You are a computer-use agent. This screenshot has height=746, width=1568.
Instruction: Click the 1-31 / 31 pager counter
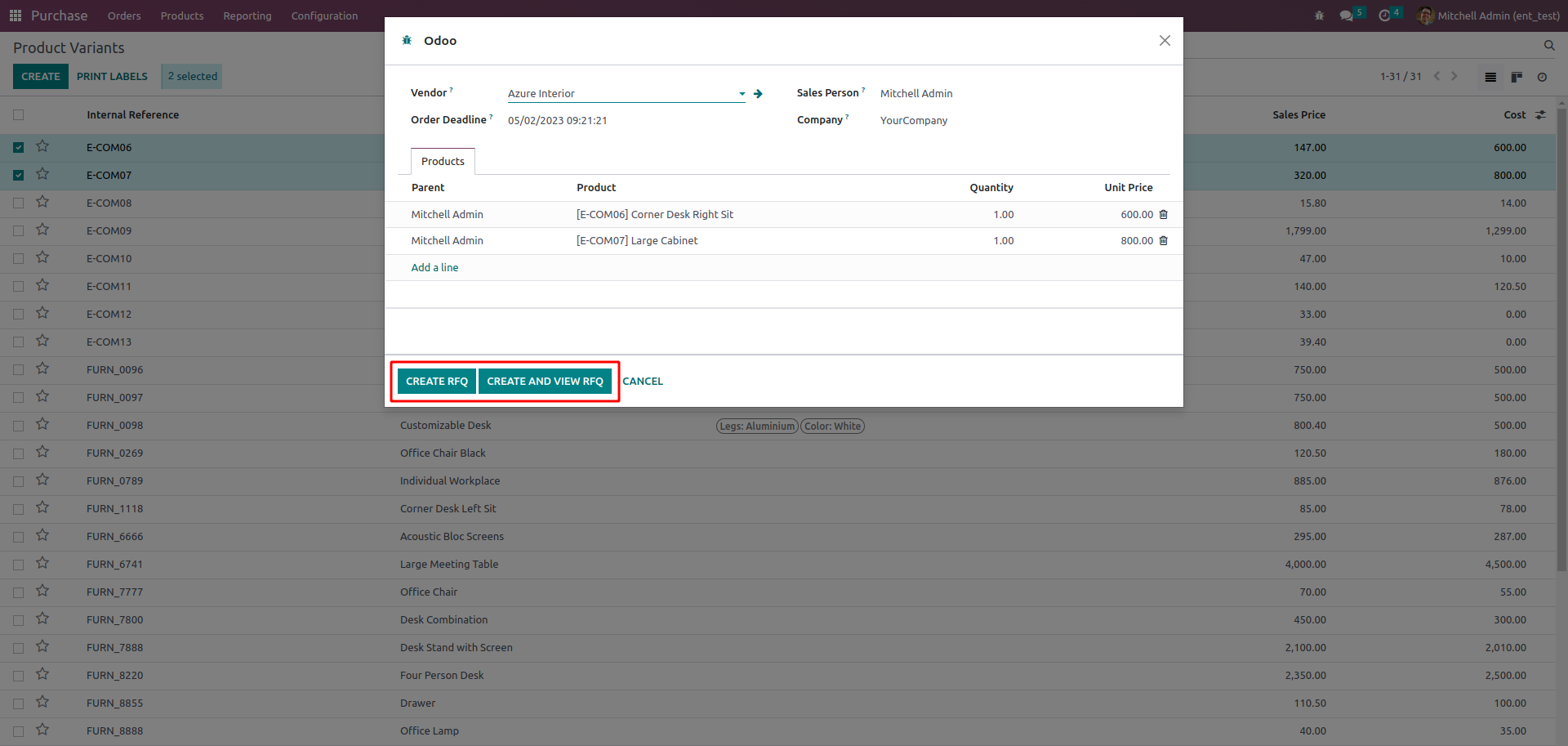pos(1401,76)
